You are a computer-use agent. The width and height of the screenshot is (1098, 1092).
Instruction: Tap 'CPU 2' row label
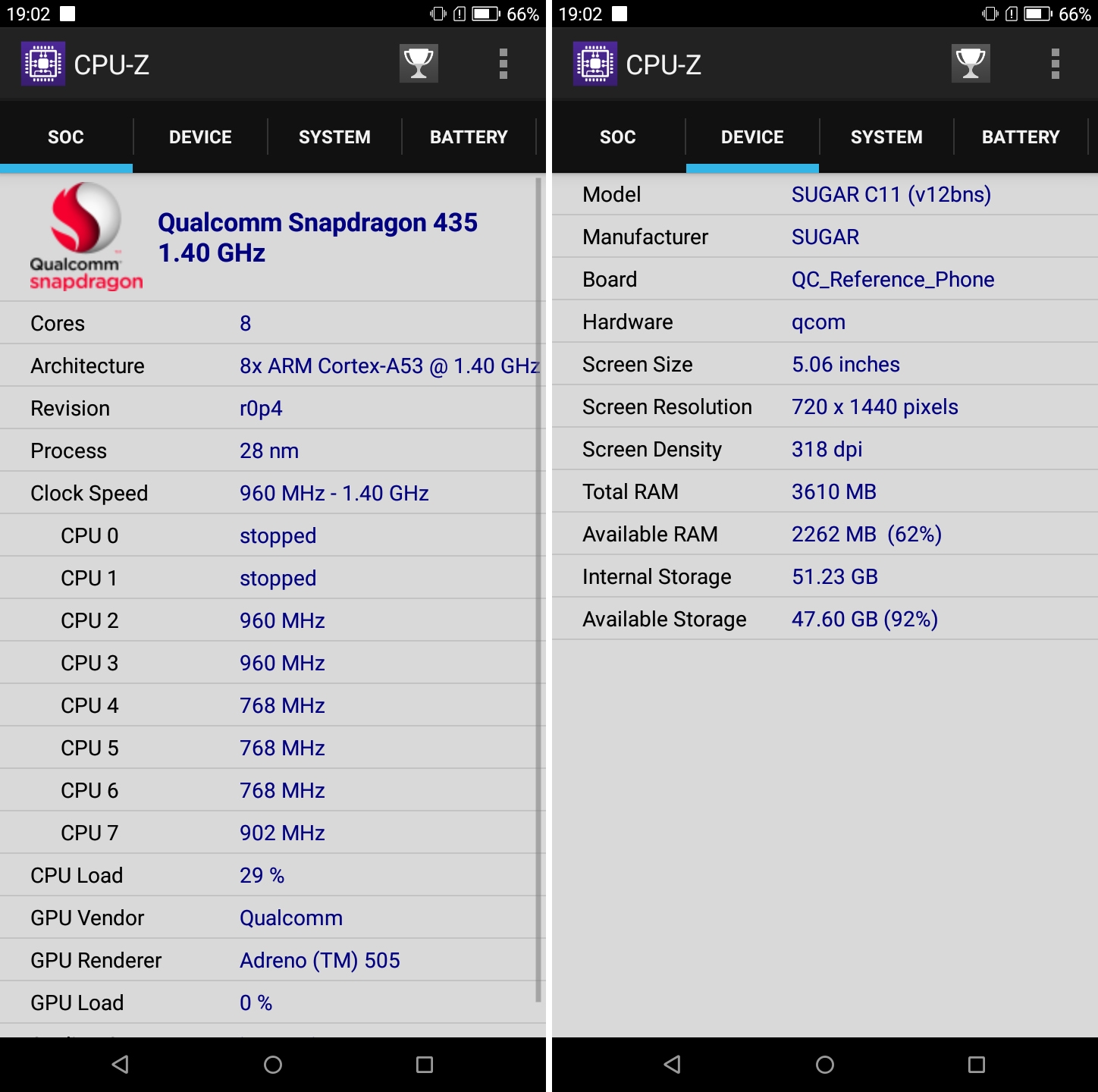pos(89,621)
